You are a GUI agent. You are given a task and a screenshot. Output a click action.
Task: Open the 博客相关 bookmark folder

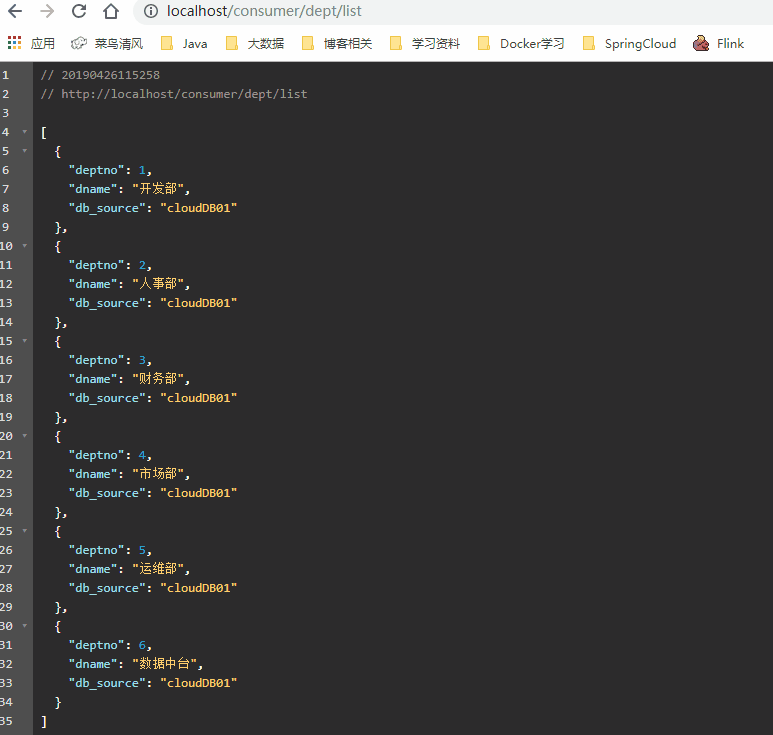tap(337, 43)
